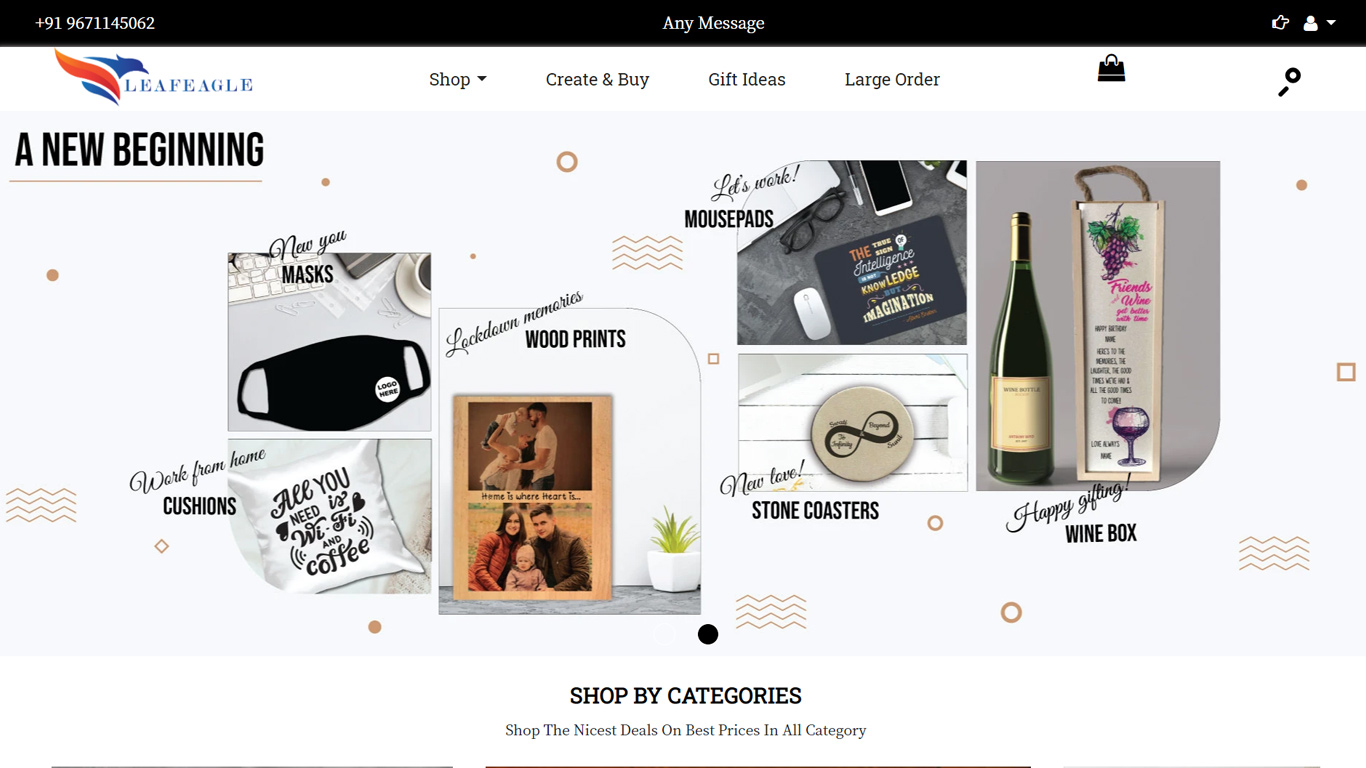Click the mousepad product image
The height and width of the screenshot is (768, 1366).
tap(852, 253)
